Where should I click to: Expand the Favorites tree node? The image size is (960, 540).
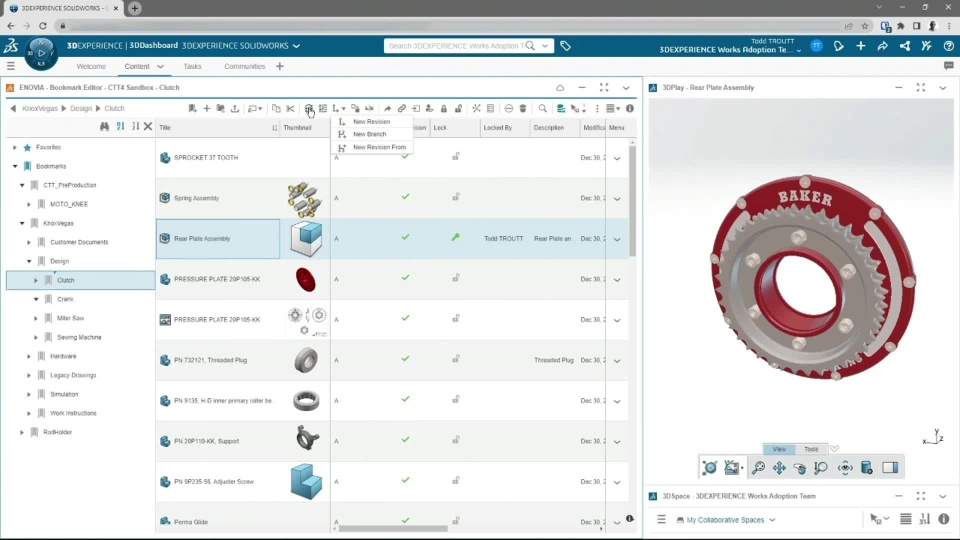[x=15, y=148]
